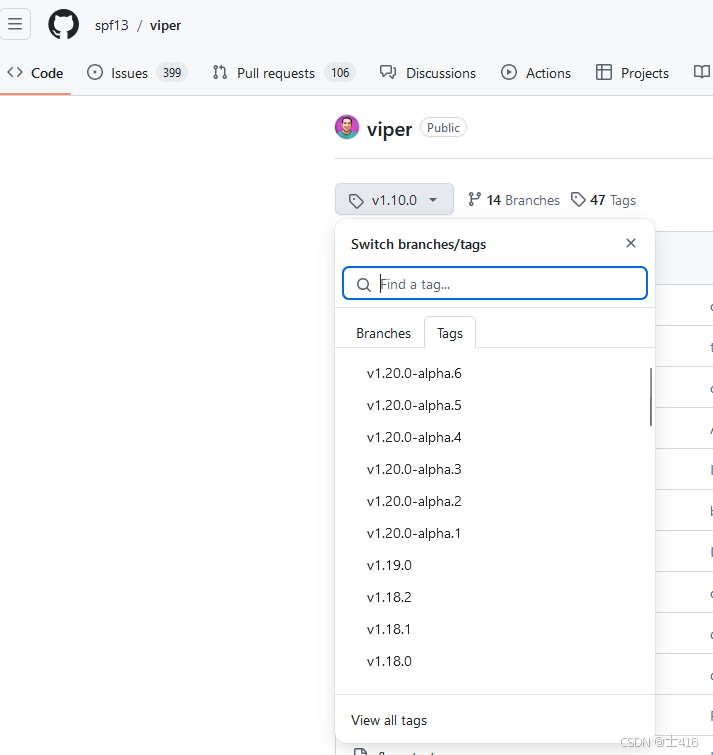Viewport: 713px width, 755px height.
Task: Click the Pull requests count badge 106
Action: tap(340, 73)
